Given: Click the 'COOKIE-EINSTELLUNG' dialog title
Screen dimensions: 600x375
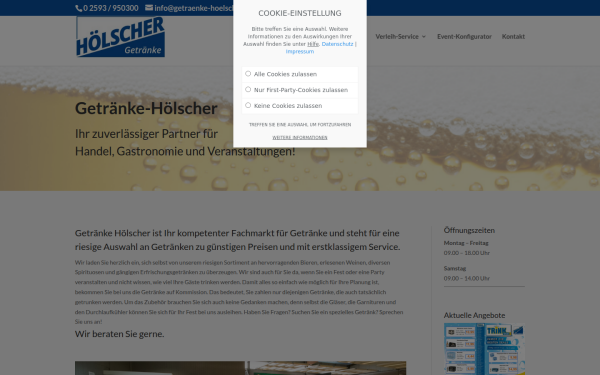Looking at the screenshot, I should point(300,13).
